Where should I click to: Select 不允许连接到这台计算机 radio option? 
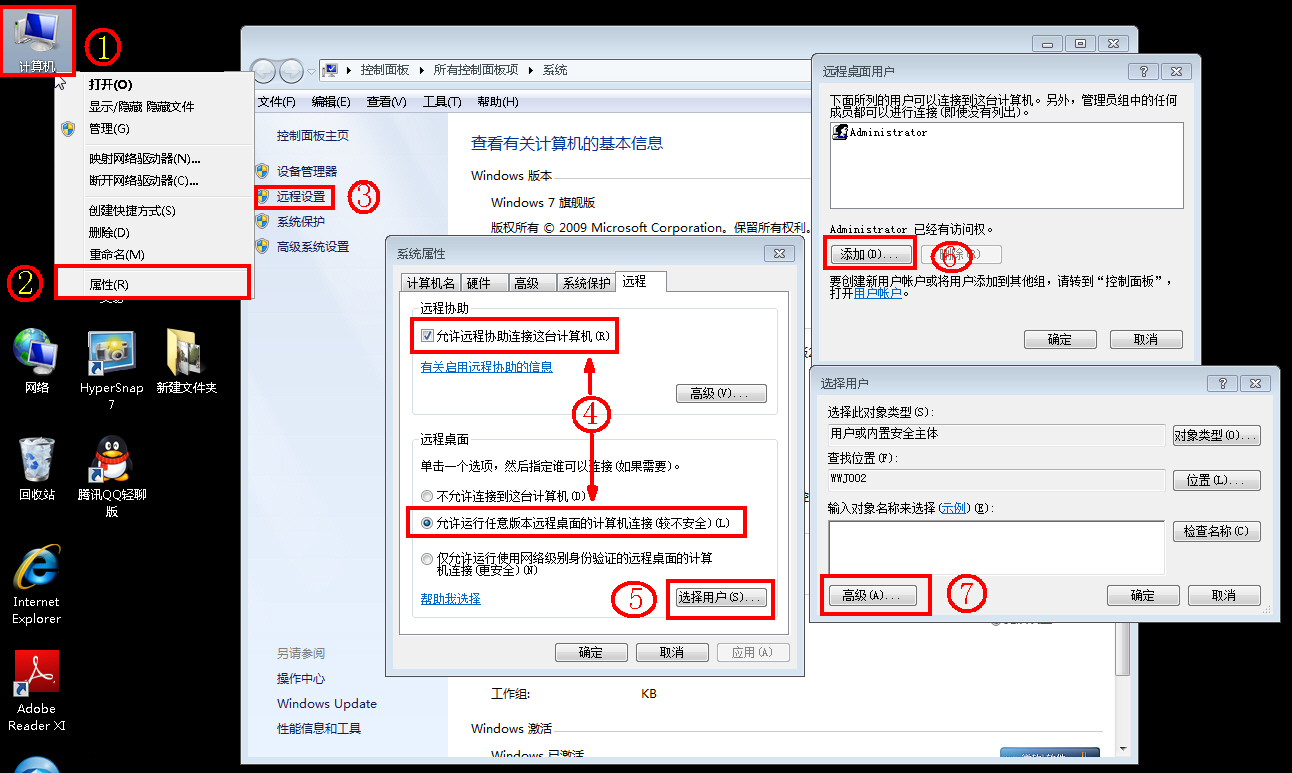click(x=427, y=496)
